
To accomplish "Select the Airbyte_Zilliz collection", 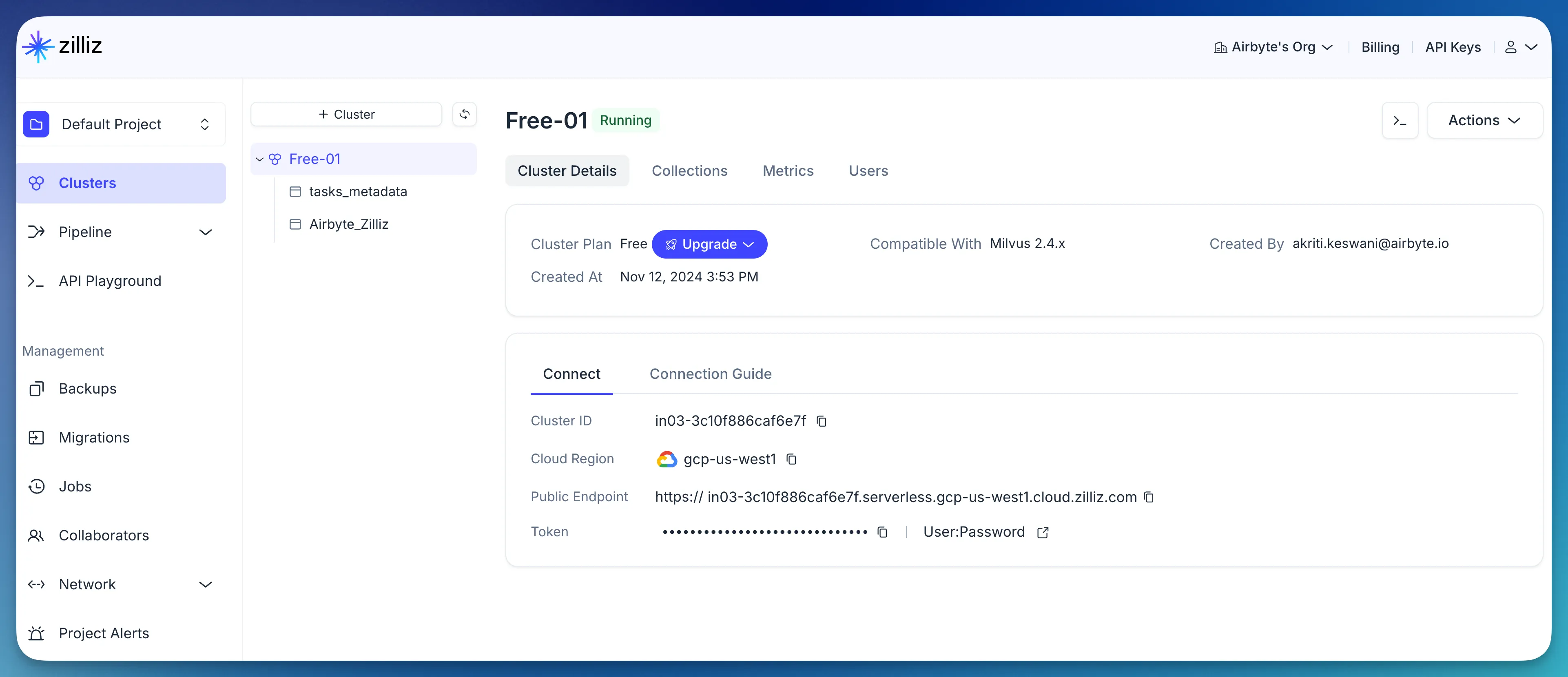I will (348, 224).
